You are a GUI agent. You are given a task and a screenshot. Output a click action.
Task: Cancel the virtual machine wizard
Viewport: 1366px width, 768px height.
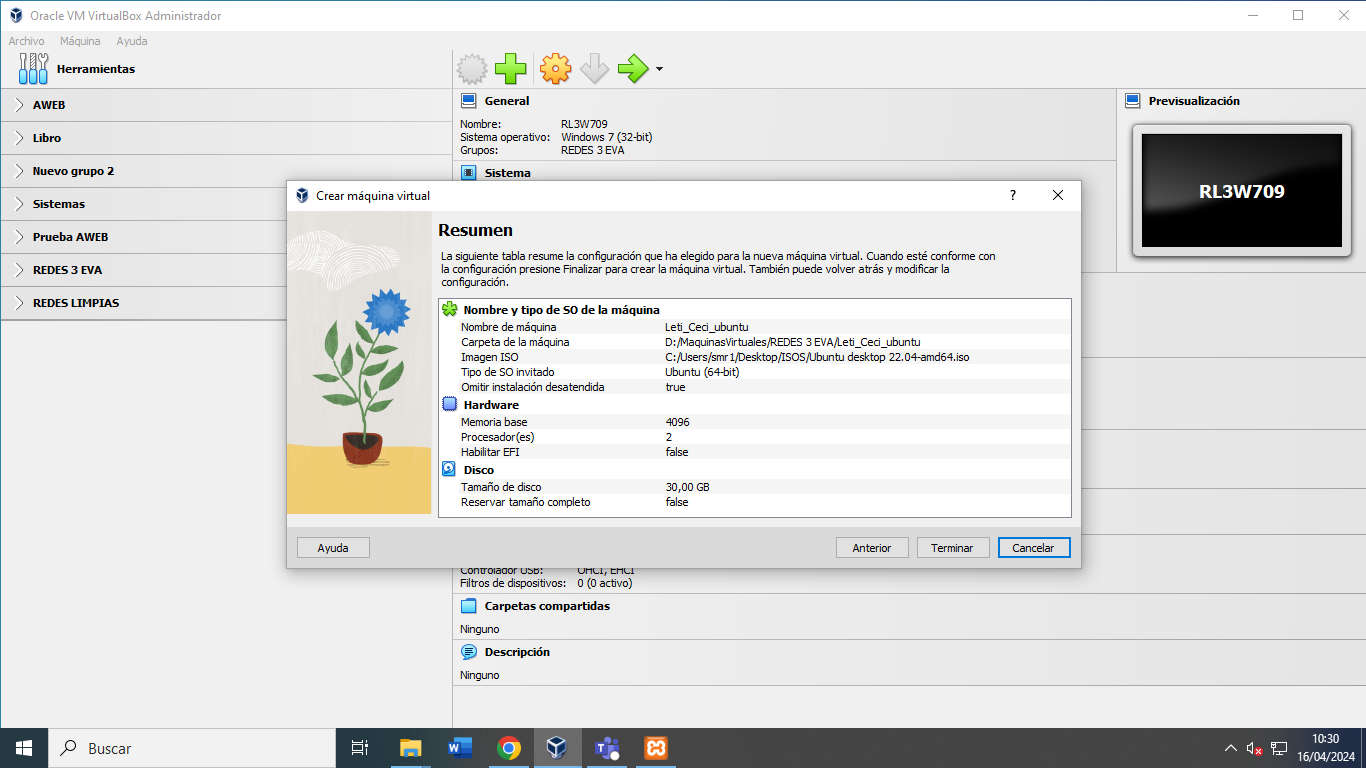pyautogui.click(x=1033, y=548)
